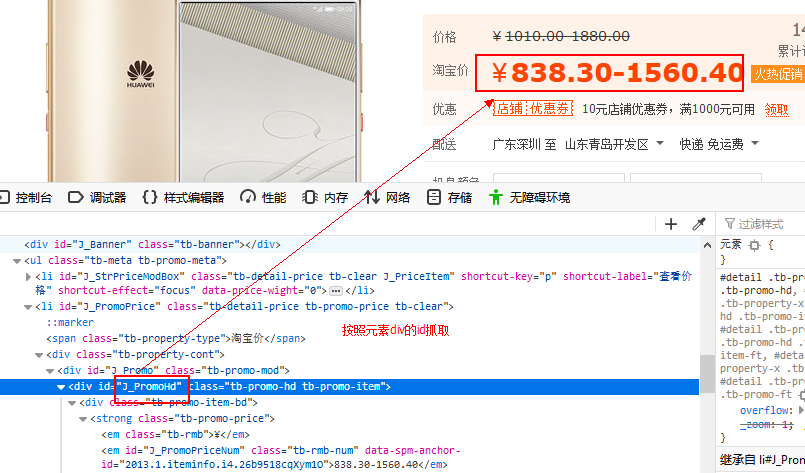Screen dimensions: 805x473
Task: Collapse the div tb-promo-item-bd node
Action: pyautogui.click(x=72, y=403)
